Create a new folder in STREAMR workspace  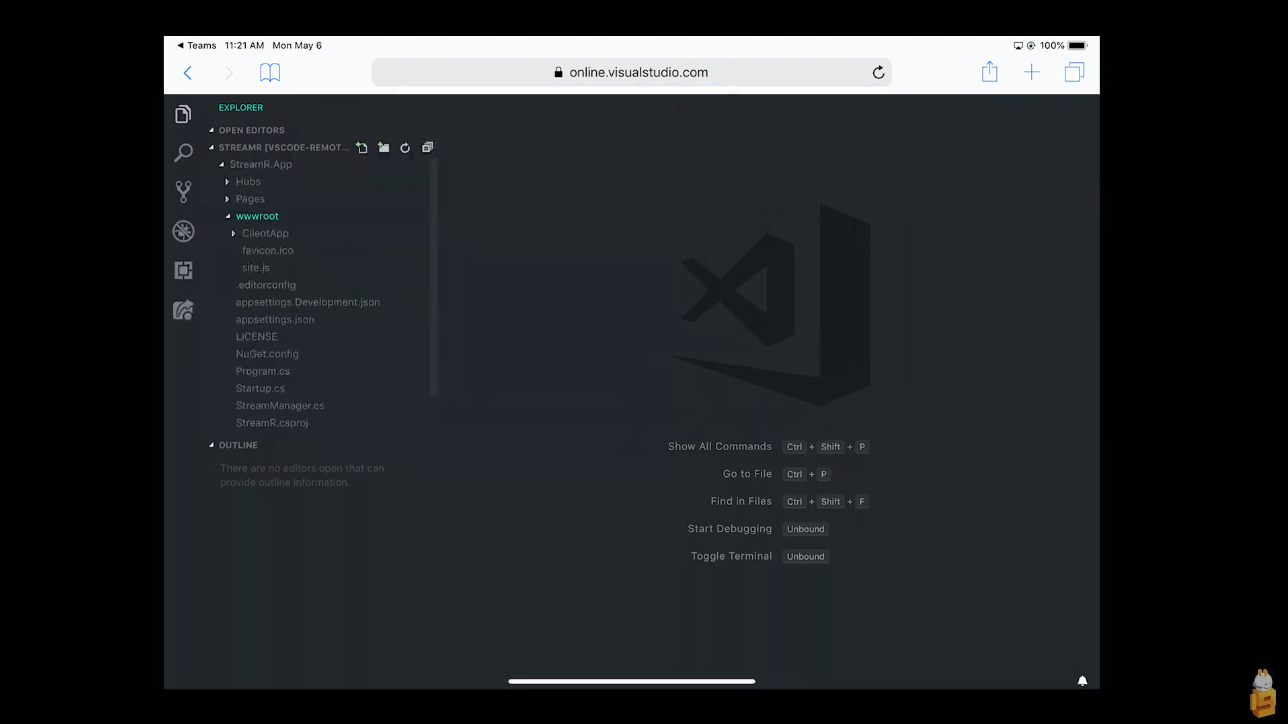click(384, 148)
